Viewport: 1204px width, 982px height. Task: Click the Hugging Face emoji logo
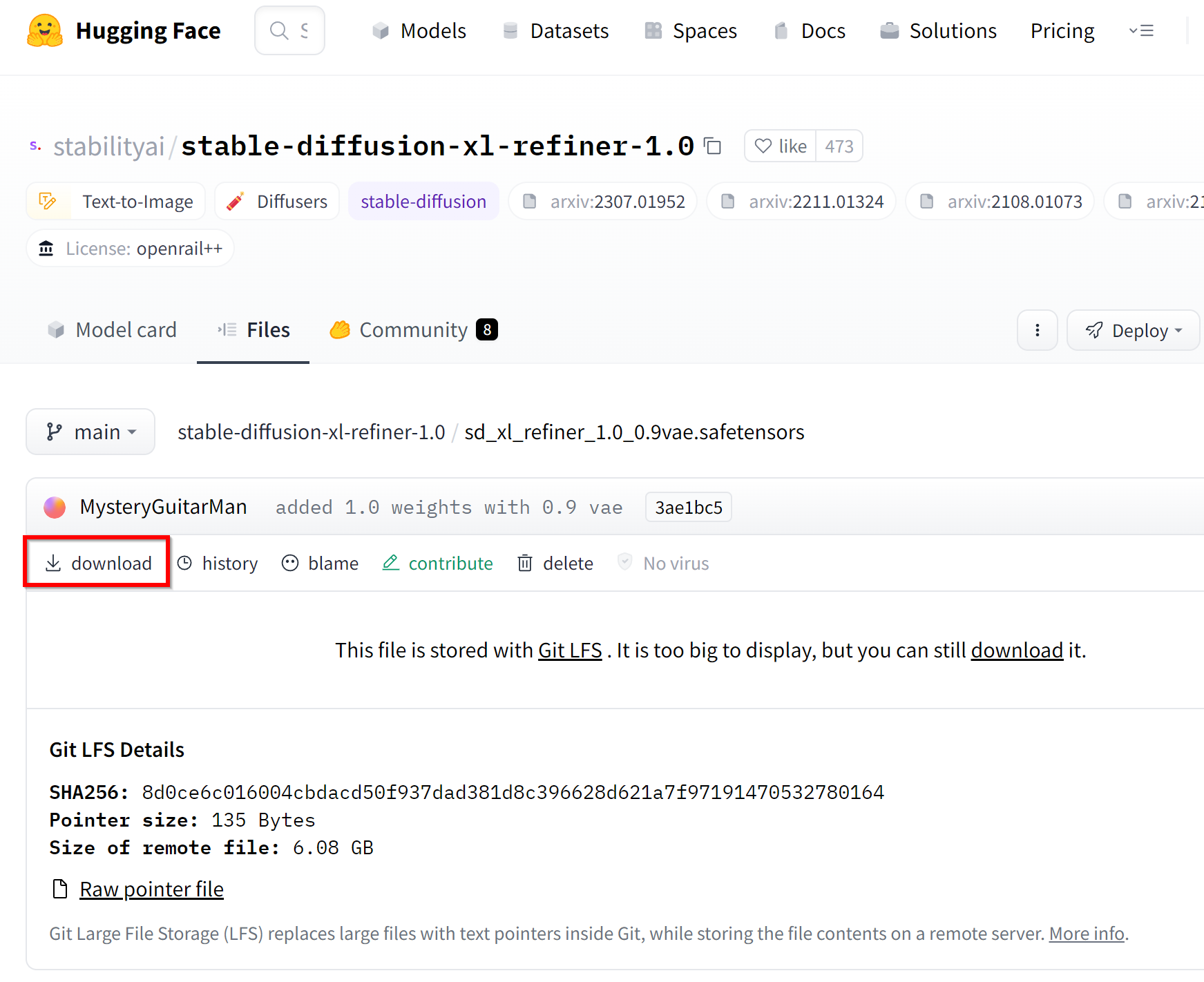tap(45, 30)
